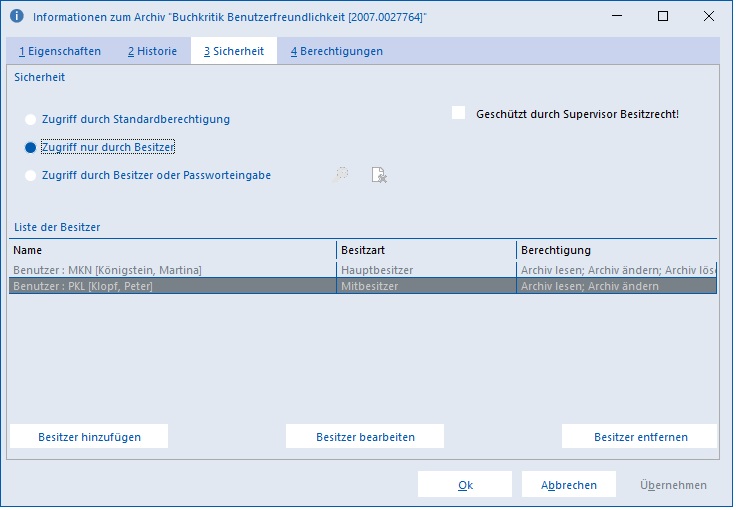Image resolution: width=736 pixels, height=510 pixels.
Task: Click Königstein's 'Archiv lesen; Archiv ändern; Archiv lös' cell
Action: click(x=617, y=270)
